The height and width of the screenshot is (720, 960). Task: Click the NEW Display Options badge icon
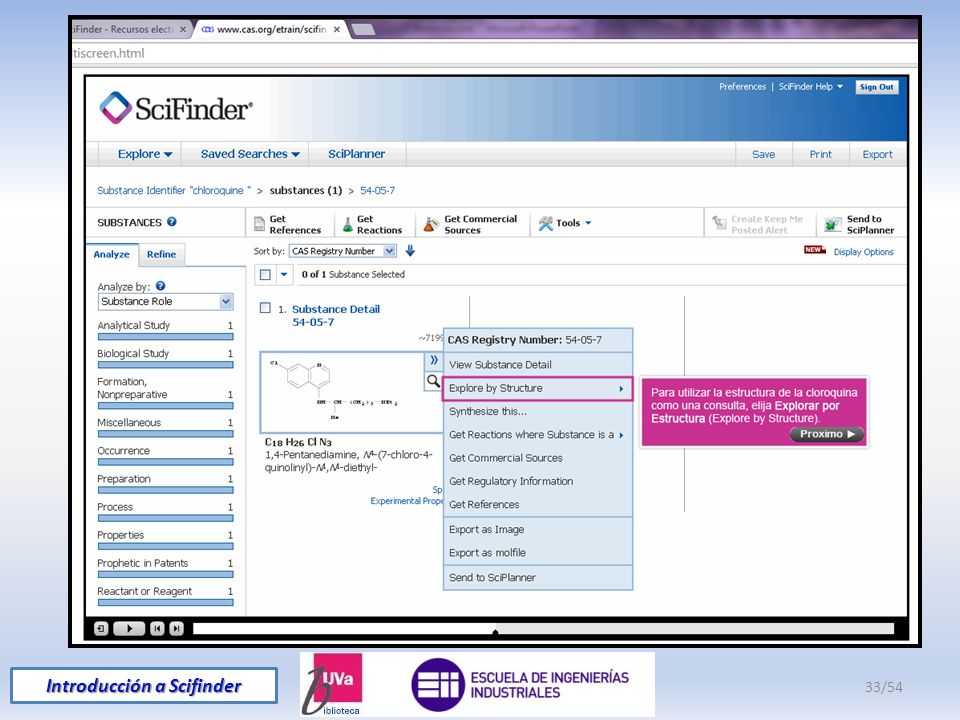click(x=814, y=250)
